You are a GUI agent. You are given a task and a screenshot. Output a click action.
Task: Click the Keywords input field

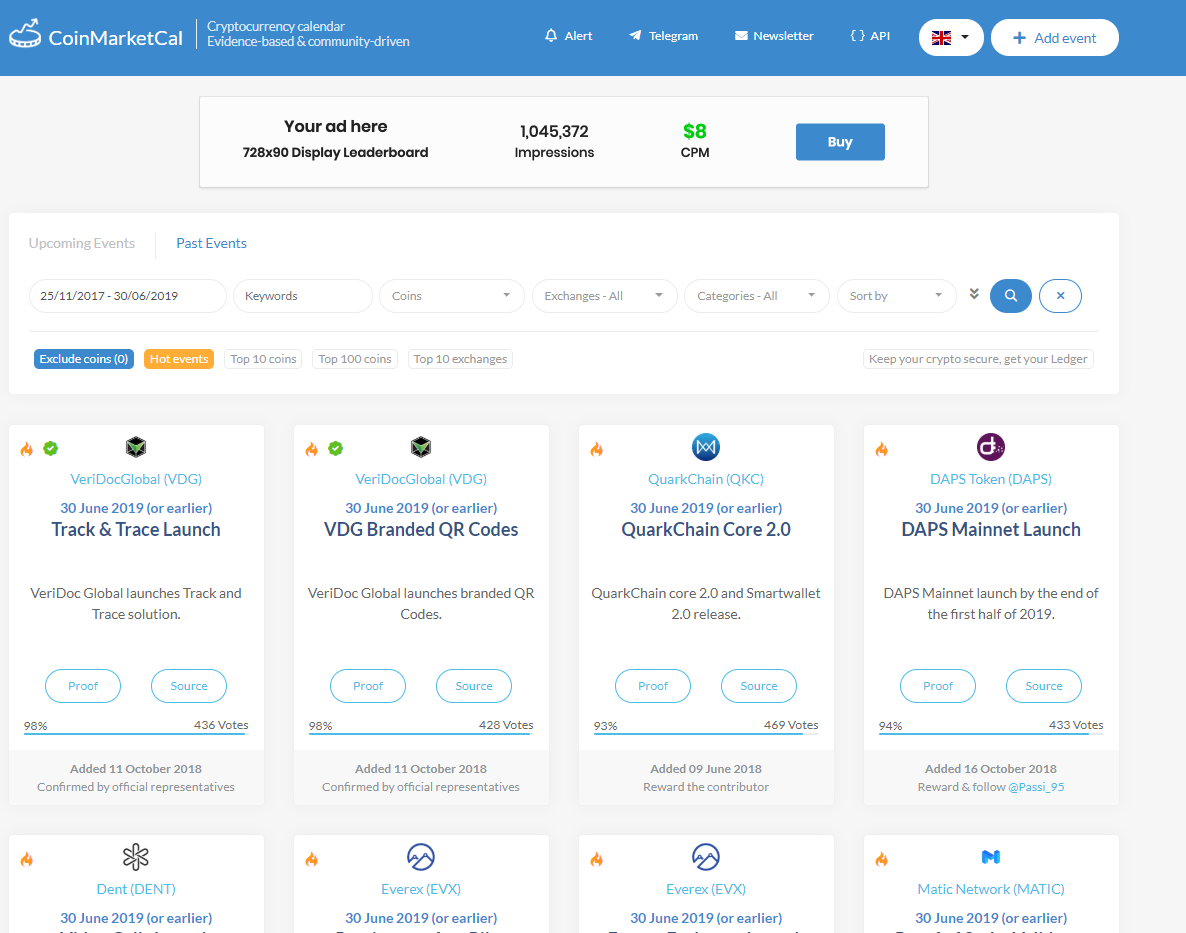coord(303,296)
